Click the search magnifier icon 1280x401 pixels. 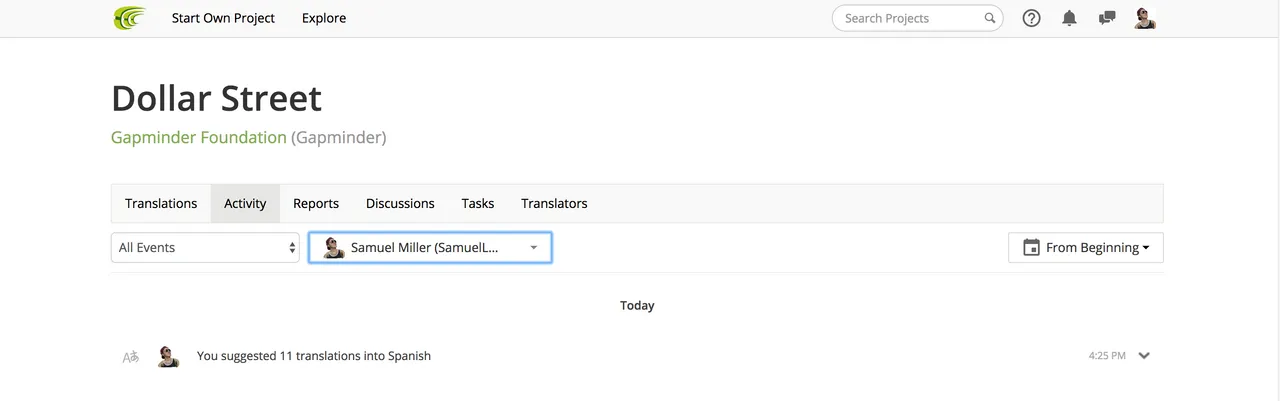[x=990, y=18]
